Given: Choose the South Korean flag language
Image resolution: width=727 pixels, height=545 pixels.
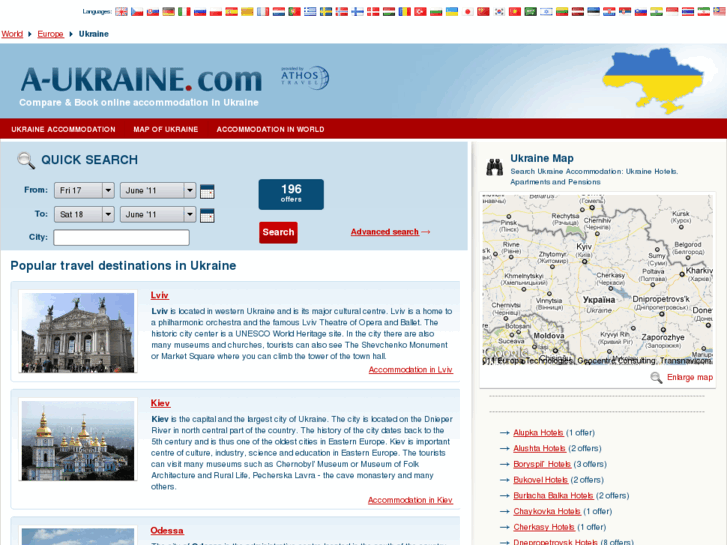Looking at the screenshot, I should 499,12.
